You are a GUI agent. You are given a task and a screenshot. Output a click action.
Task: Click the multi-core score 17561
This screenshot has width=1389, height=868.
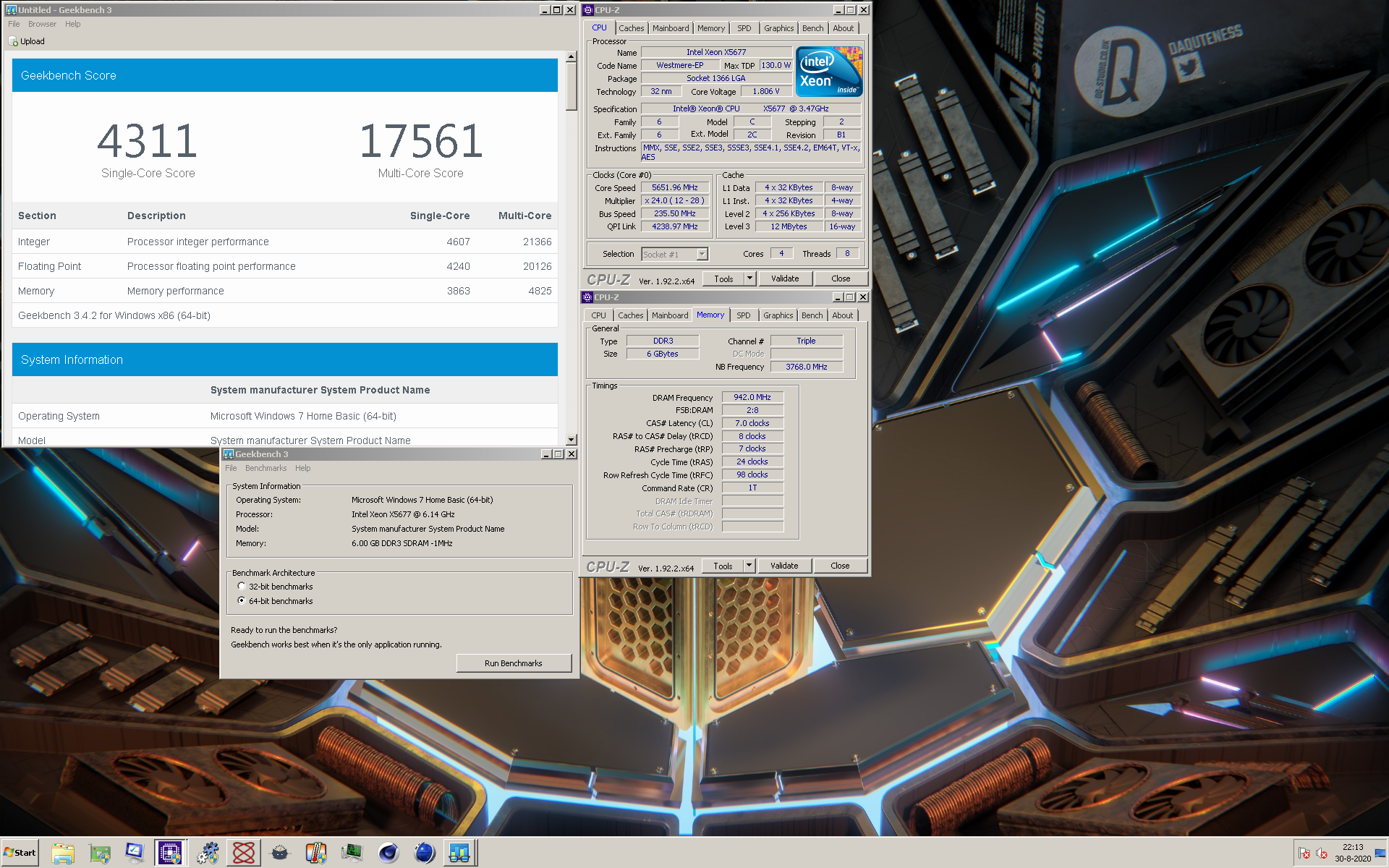click(x=421, y=141)
